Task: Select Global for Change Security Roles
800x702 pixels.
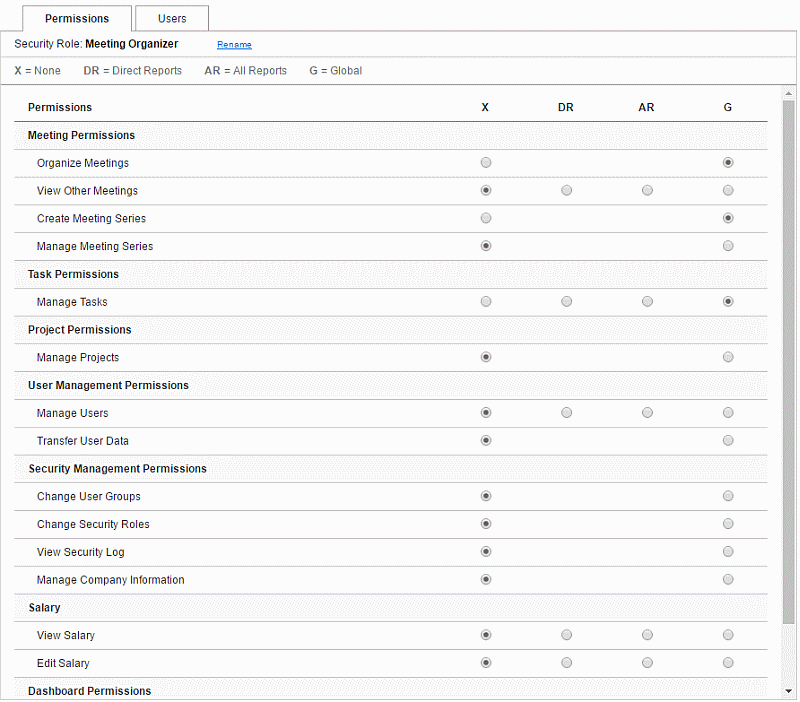Action: tap(728, 523)
